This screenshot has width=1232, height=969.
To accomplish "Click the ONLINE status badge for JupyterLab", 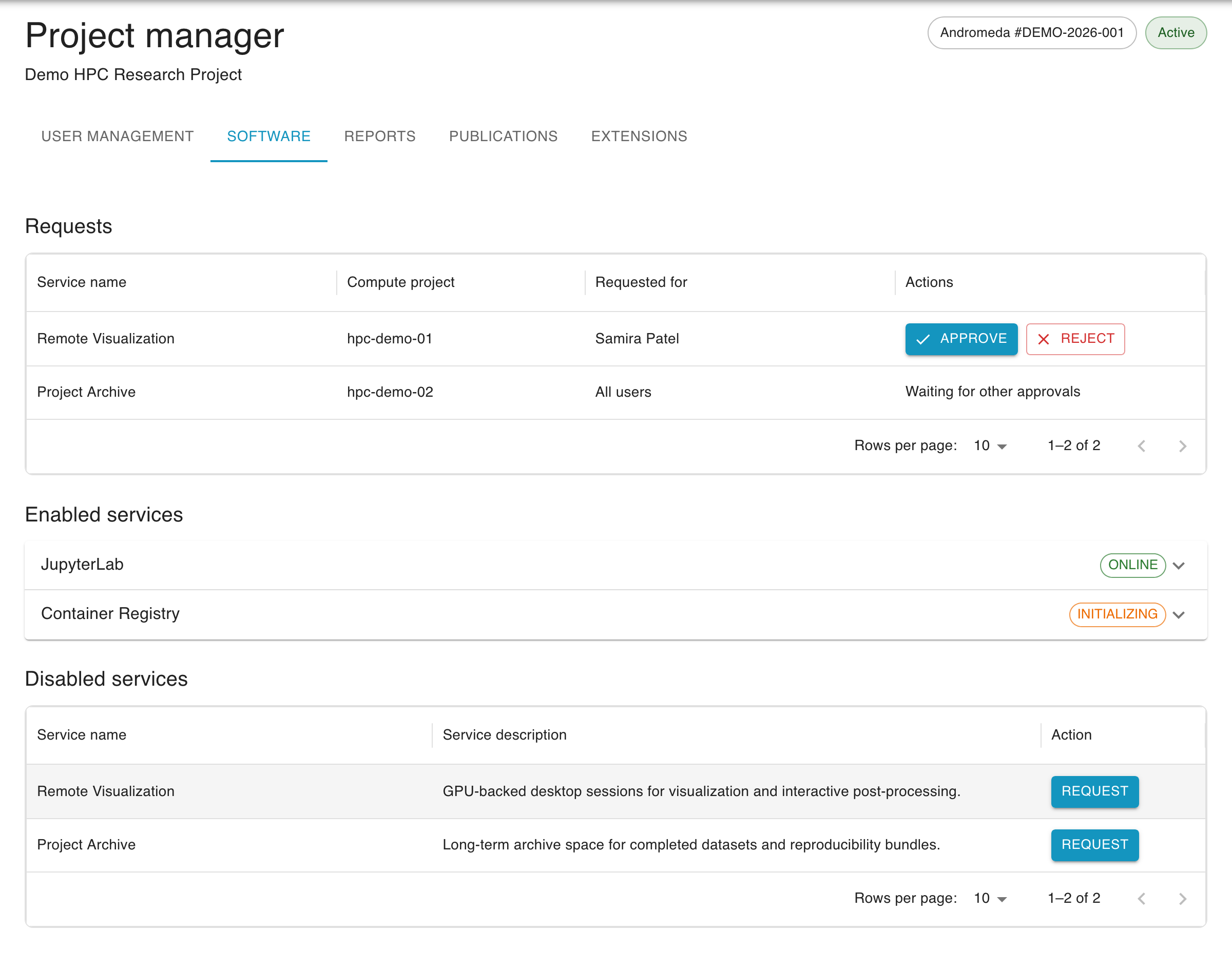I will pyautogui.click(x=1133, y=565).
